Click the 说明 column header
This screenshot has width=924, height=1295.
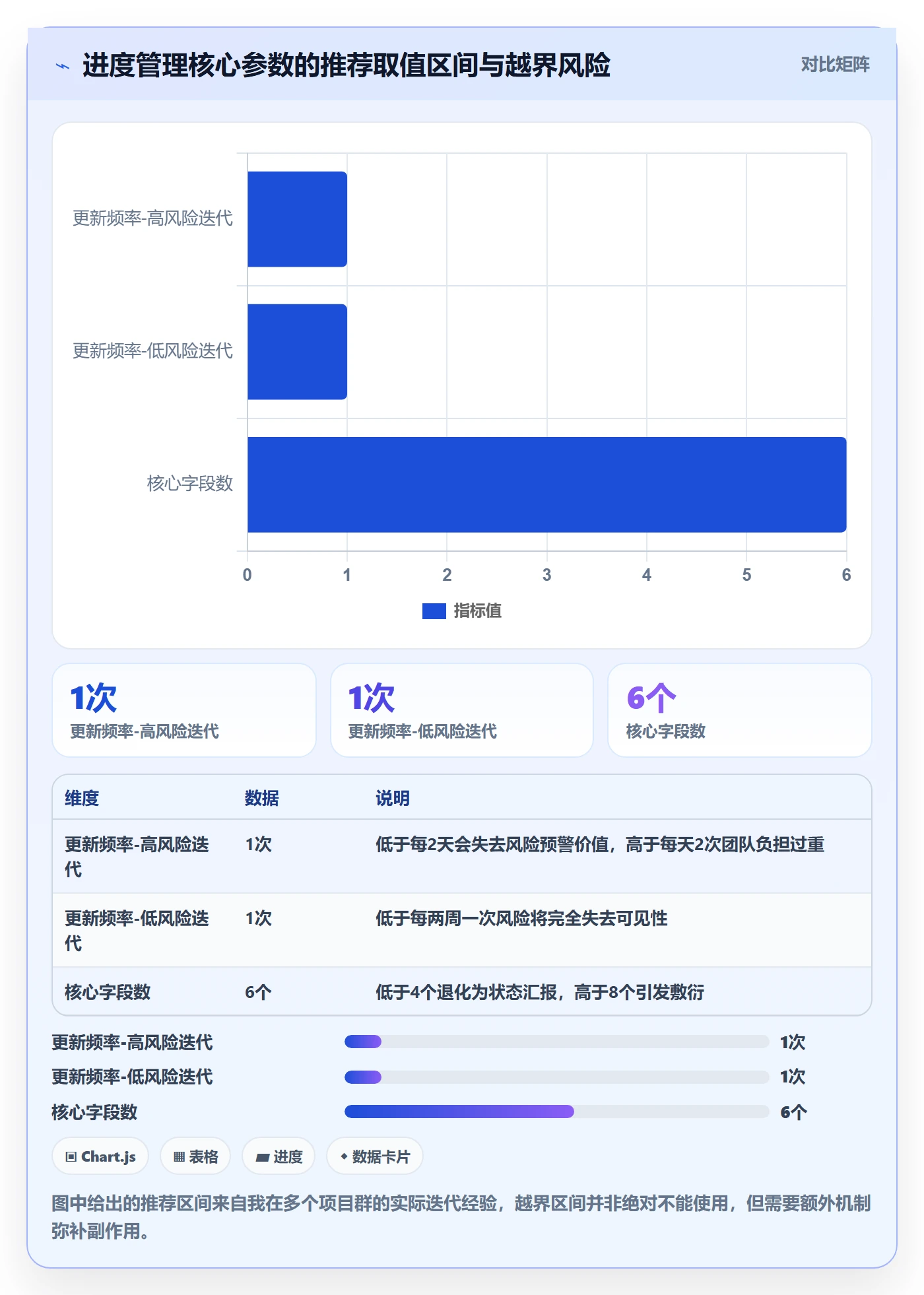pos(393,798)
